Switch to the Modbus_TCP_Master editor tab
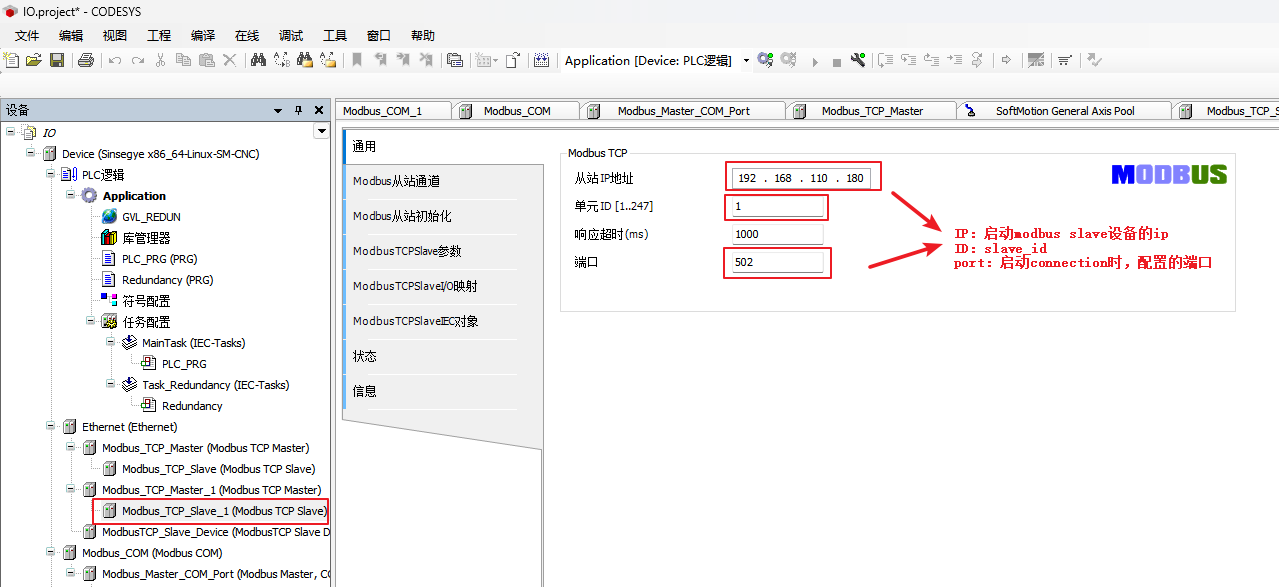The width and height of the screenshot is (1279, 587). (872, 111)
